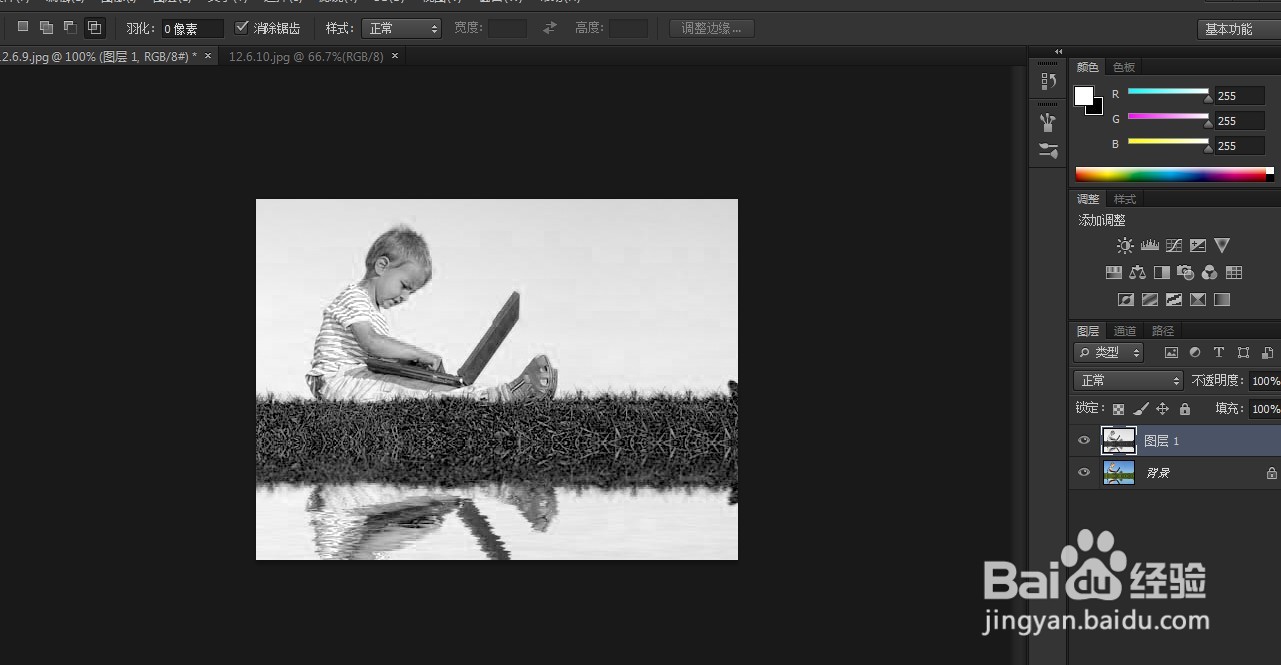The height and width of the screenshot is (665, 1281).
Task: Click the R red channel slider
Action: 1169,92
